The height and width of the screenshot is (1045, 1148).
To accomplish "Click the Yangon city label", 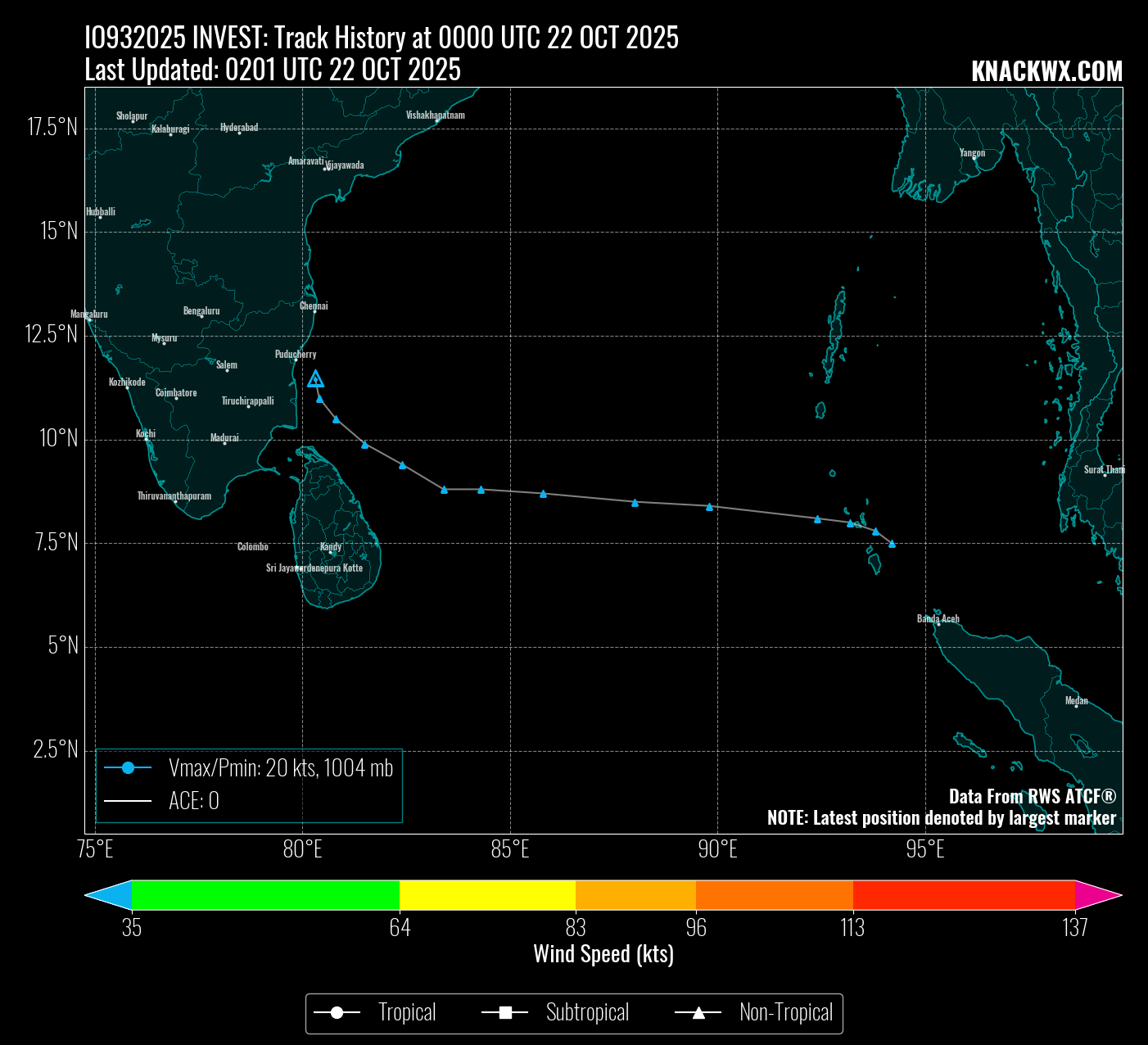I will click(972, 153).
